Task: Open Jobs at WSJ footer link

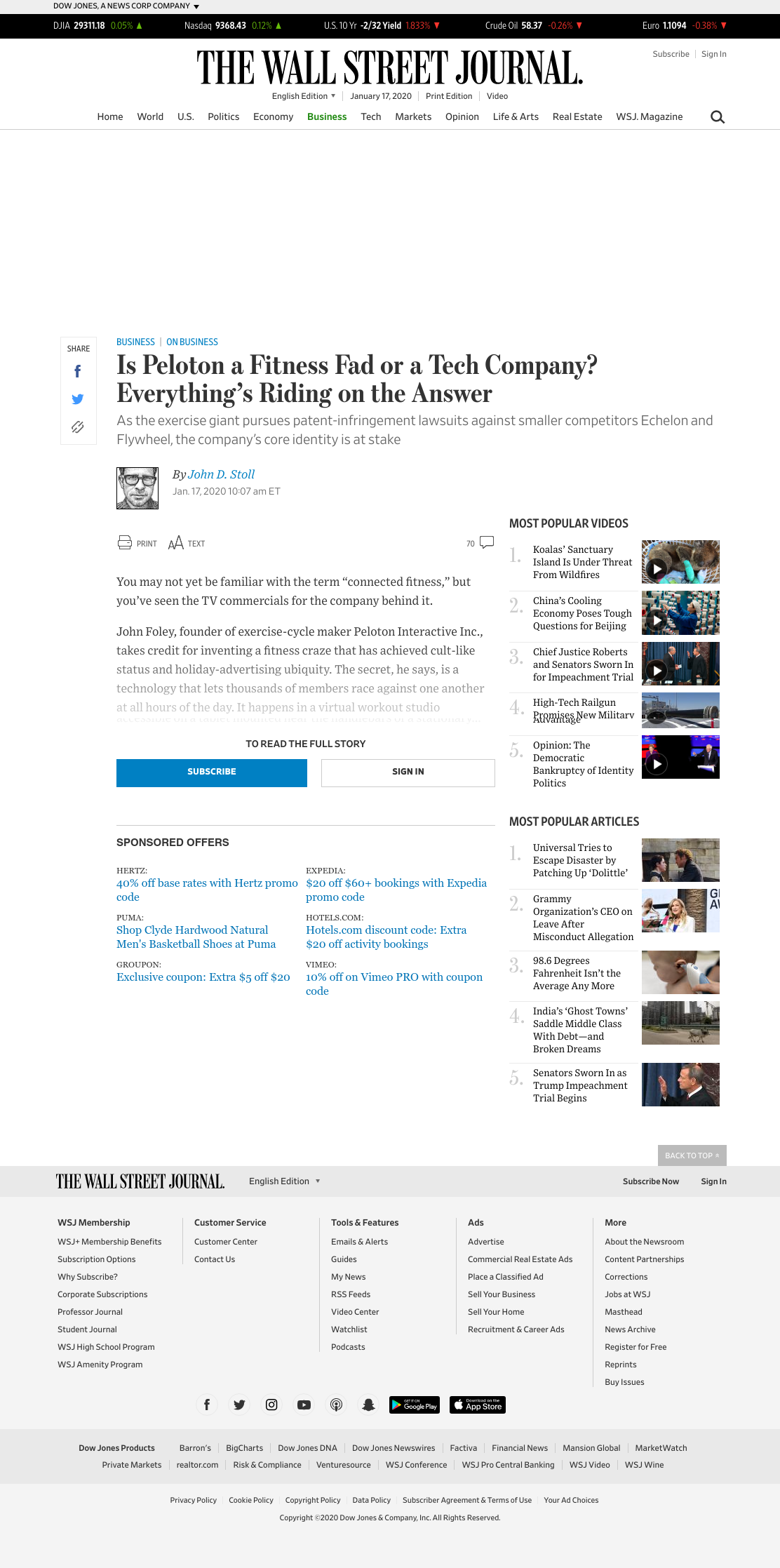Action: pos(627,1294)
